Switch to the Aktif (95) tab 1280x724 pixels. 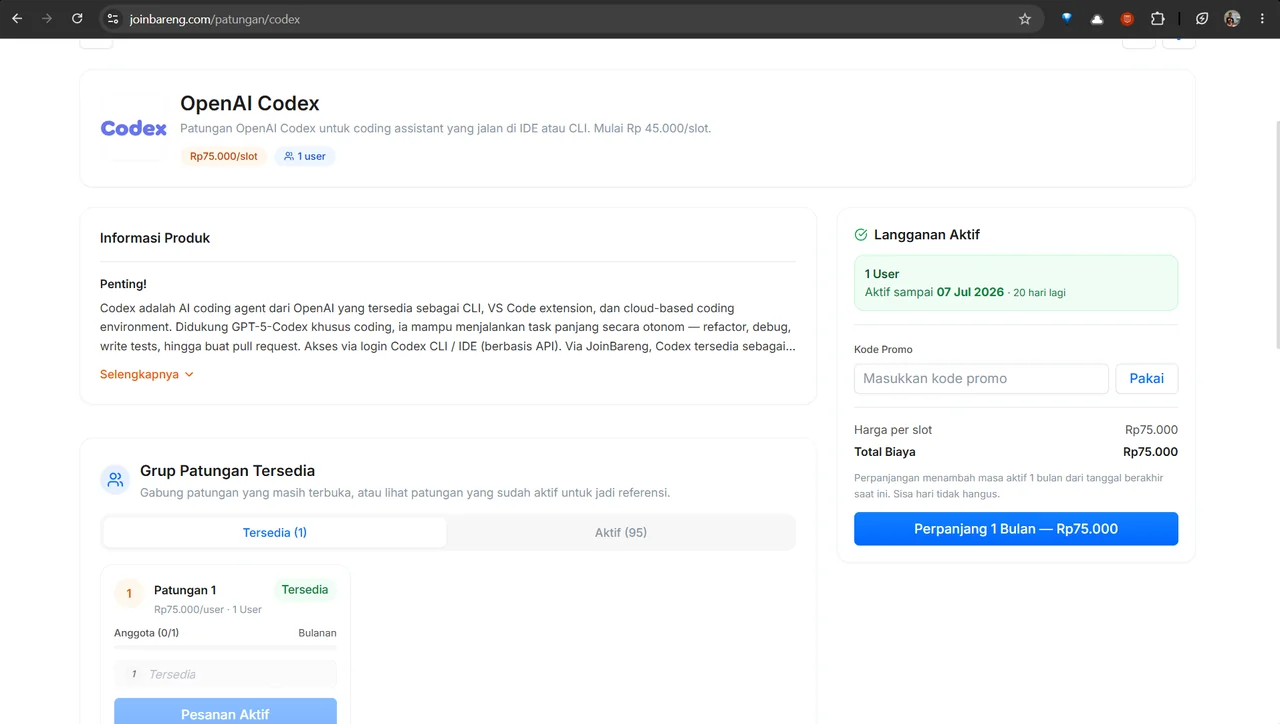click(x=621, y=532)
